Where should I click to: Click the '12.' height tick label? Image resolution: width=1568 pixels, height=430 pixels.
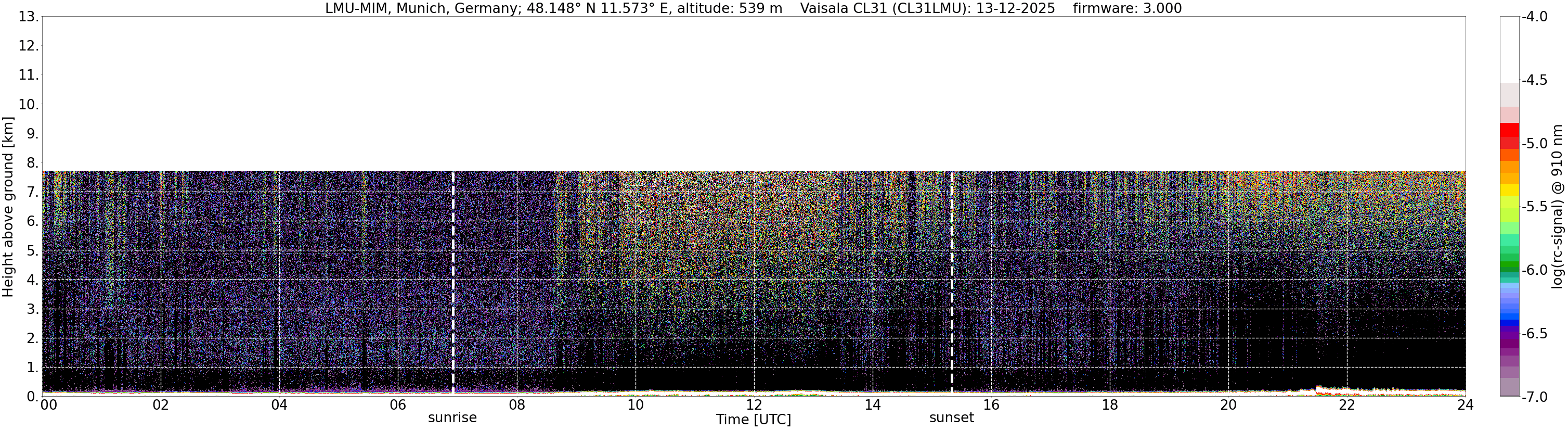[x=29, y=46]
